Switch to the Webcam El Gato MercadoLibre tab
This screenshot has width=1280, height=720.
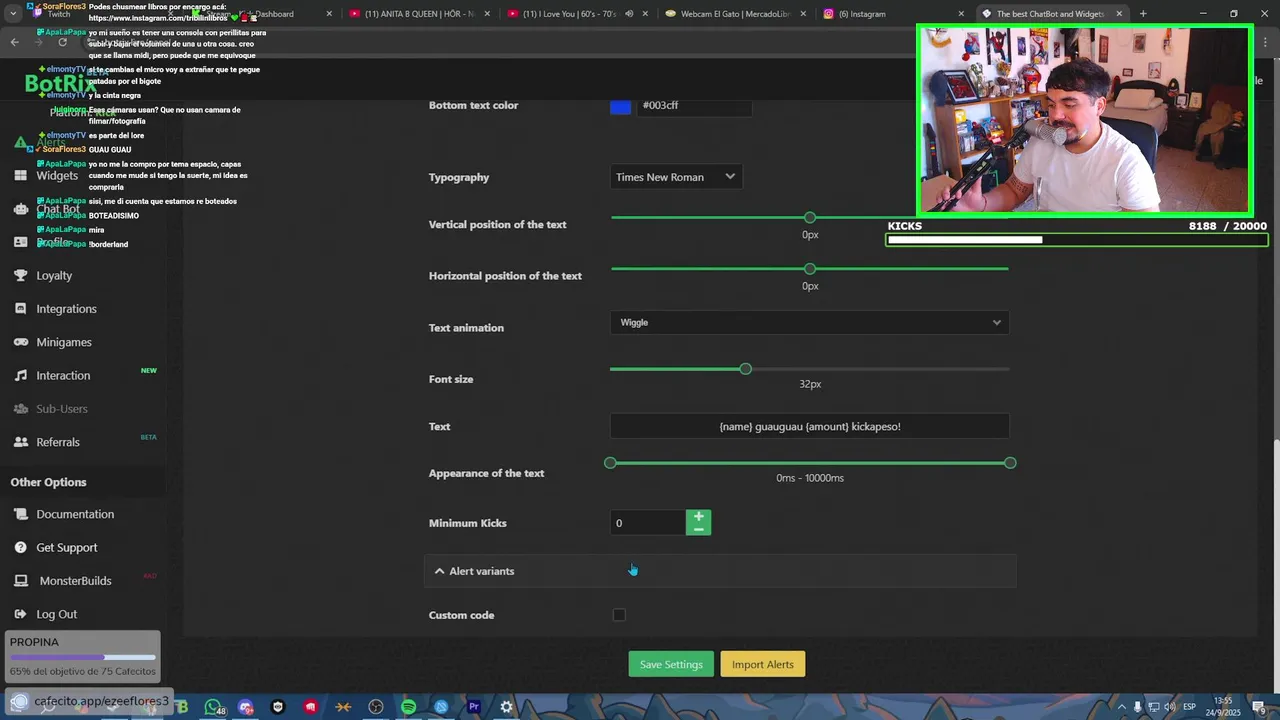733,14
